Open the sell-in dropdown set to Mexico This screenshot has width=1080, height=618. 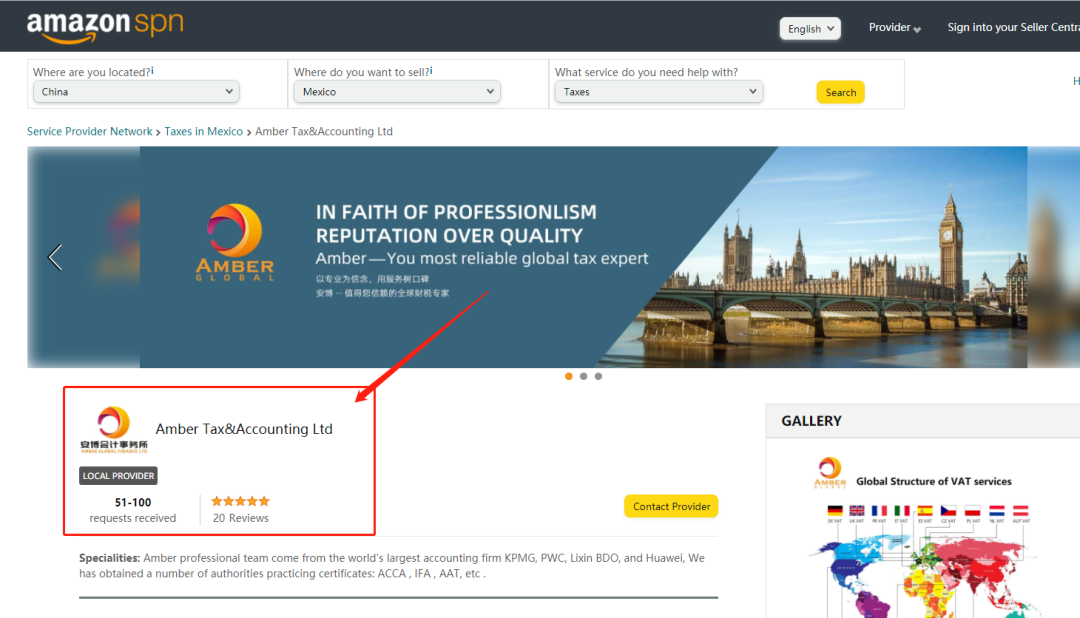[397, 92]
